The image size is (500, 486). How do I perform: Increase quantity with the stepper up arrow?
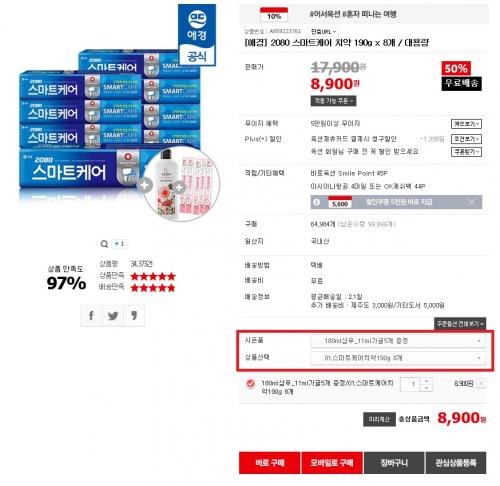426,381
